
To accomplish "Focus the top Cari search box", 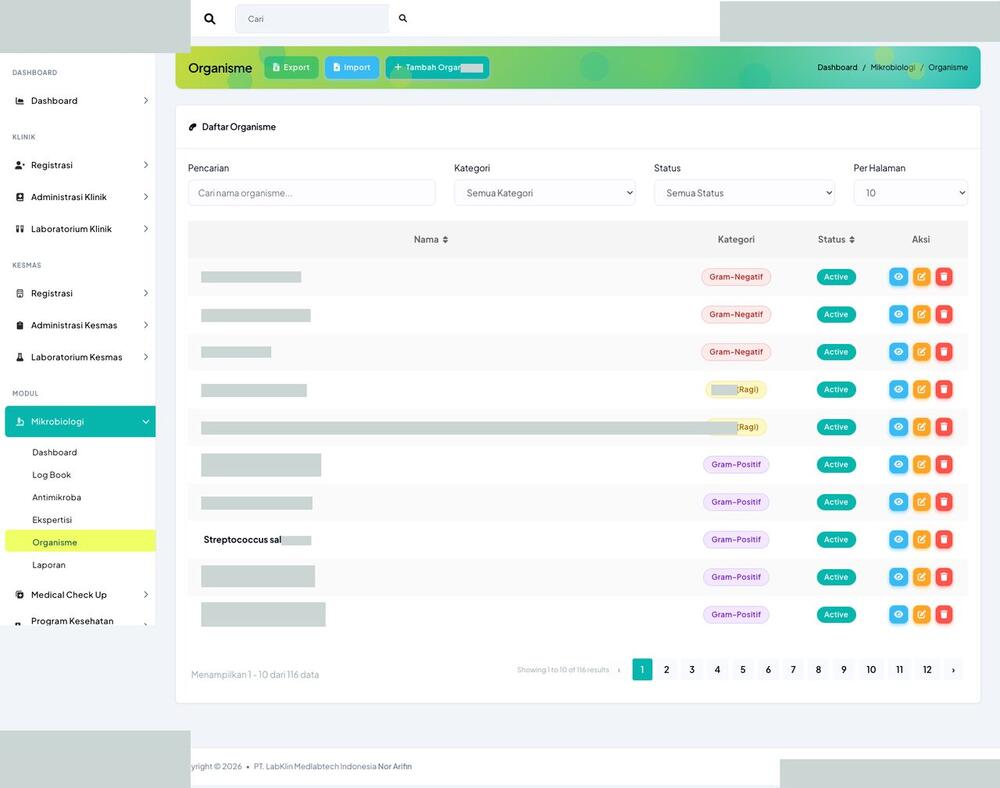I will point(312,19).
